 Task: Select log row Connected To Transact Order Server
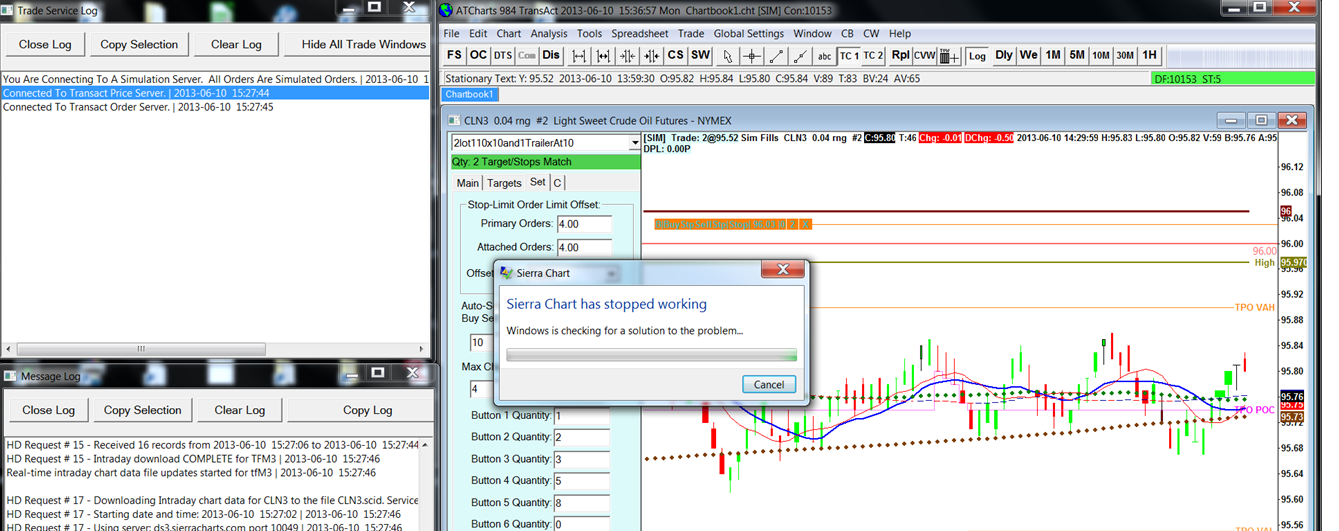(215, 107)
